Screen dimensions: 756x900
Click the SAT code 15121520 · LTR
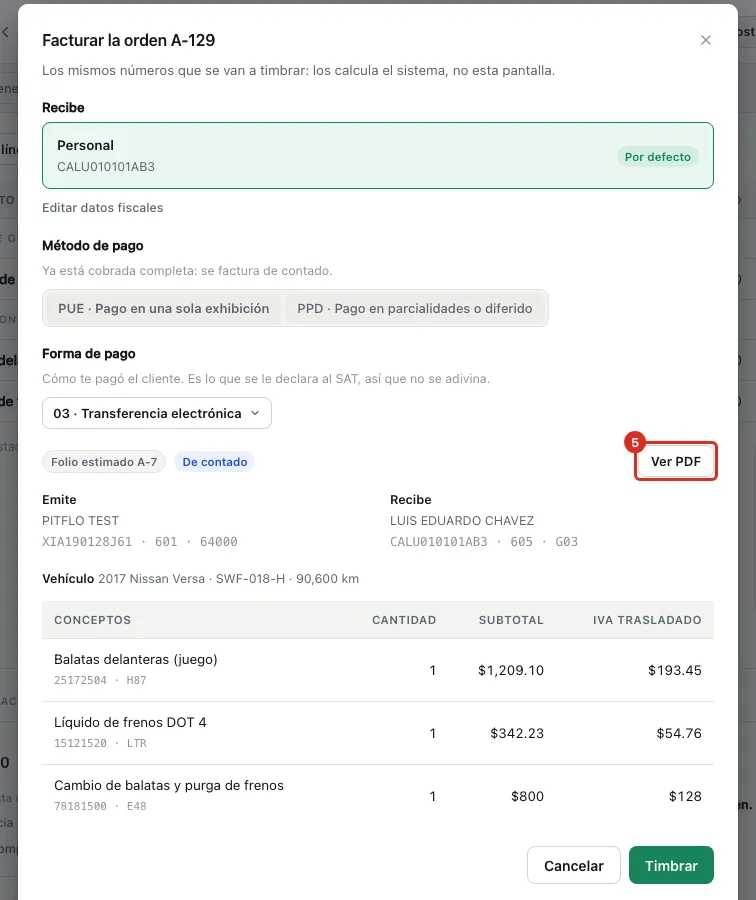100,743
